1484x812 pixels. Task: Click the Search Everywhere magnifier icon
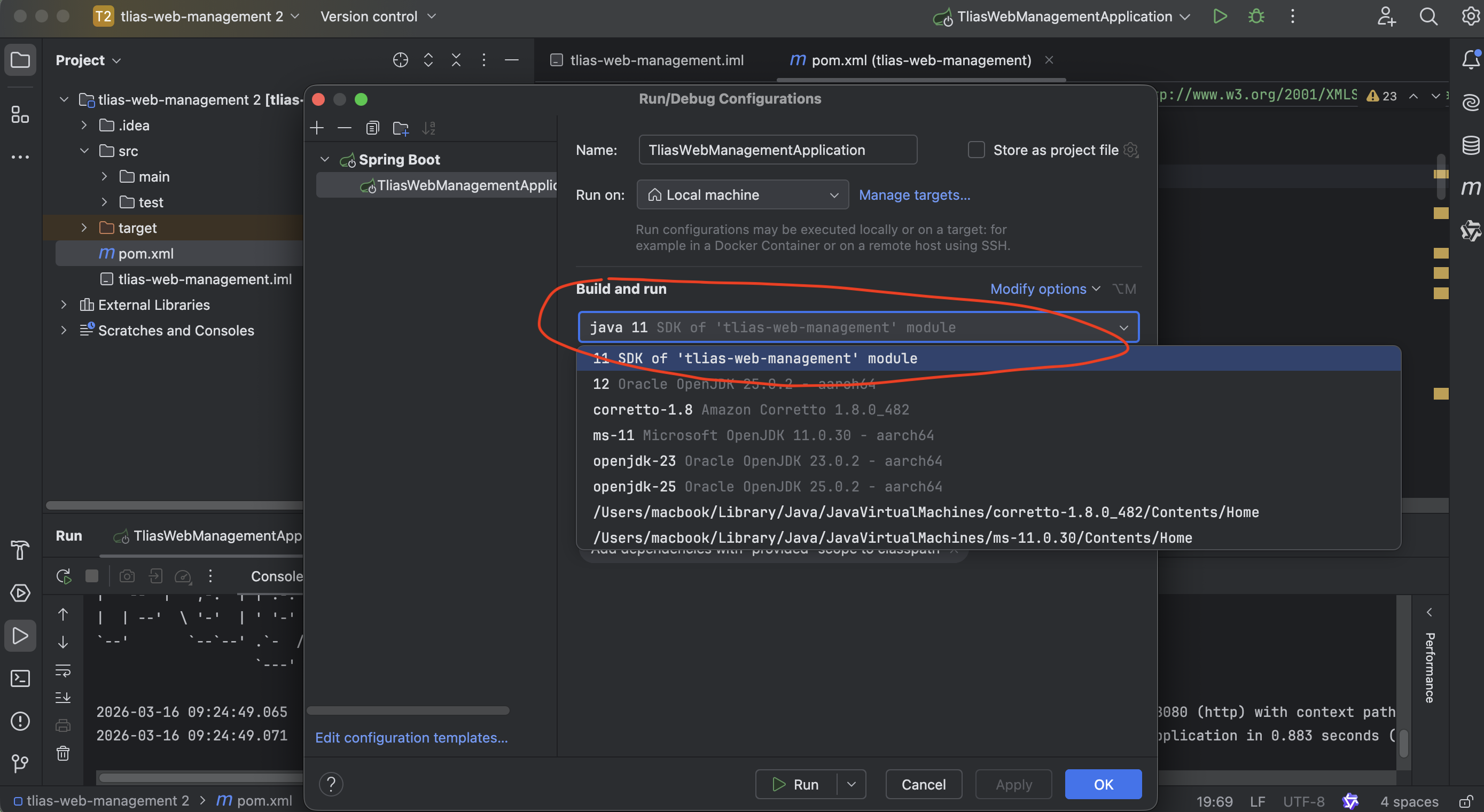click(x=1428, y=16)
